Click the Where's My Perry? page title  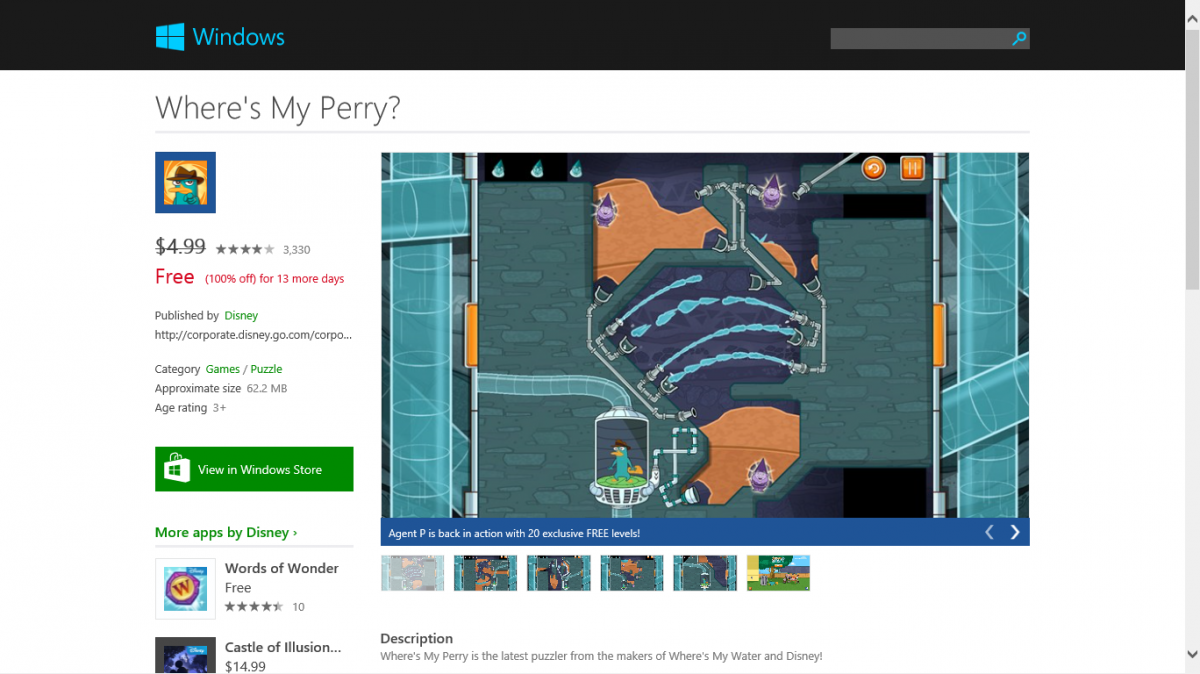[x=278, y=108]
